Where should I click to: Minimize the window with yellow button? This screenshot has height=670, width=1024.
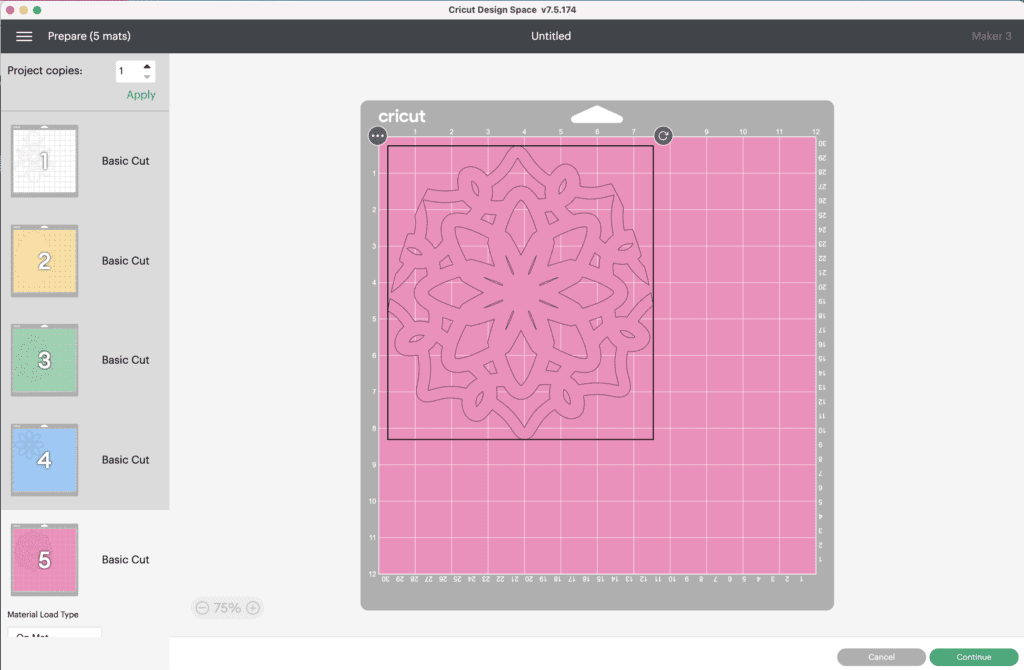pos(24,10)
